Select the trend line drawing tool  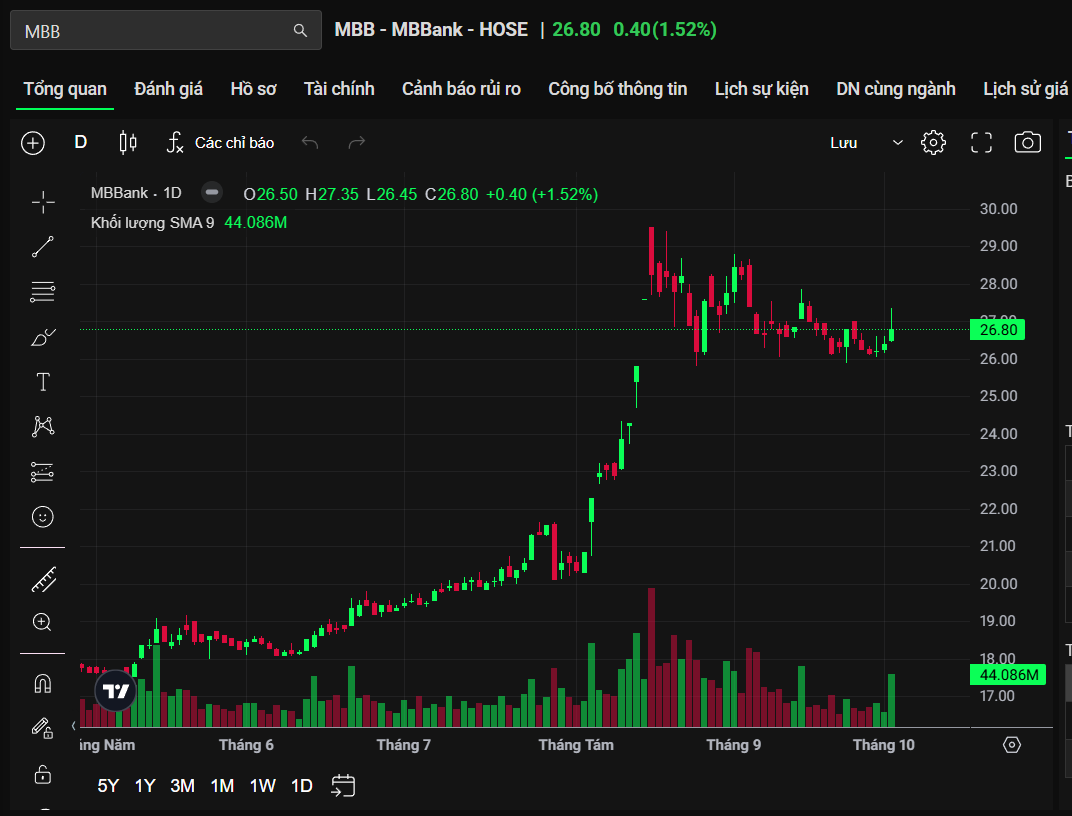(43, 247)
